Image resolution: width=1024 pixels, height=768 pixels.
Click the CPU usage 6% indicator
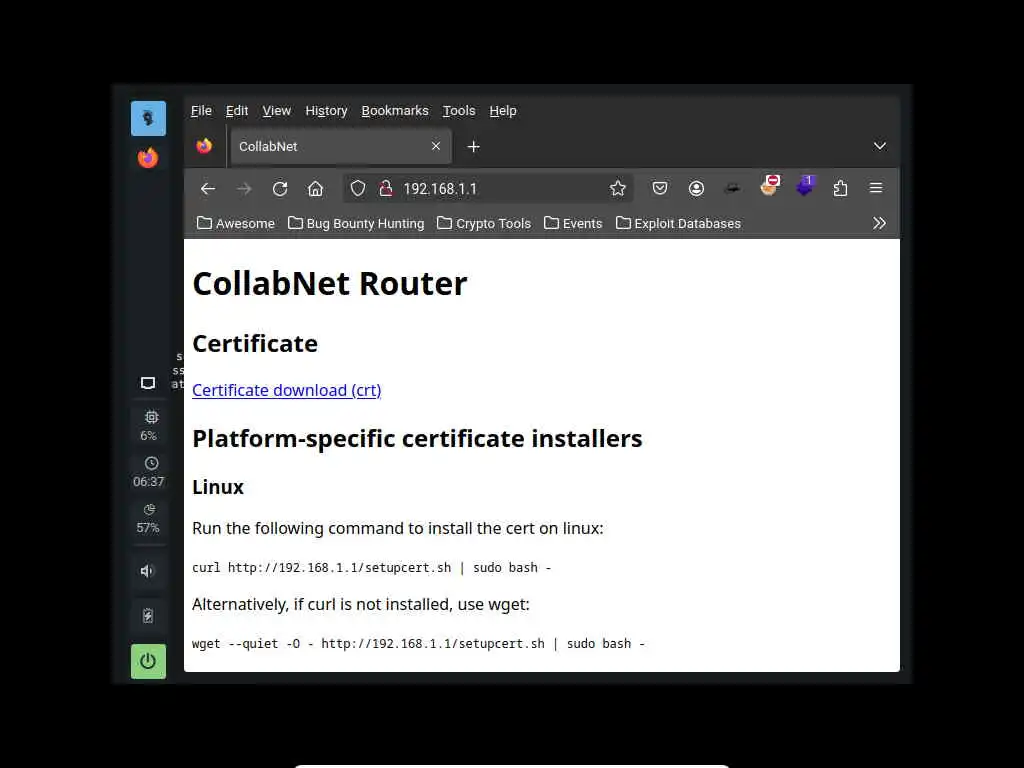pos(149,426)
